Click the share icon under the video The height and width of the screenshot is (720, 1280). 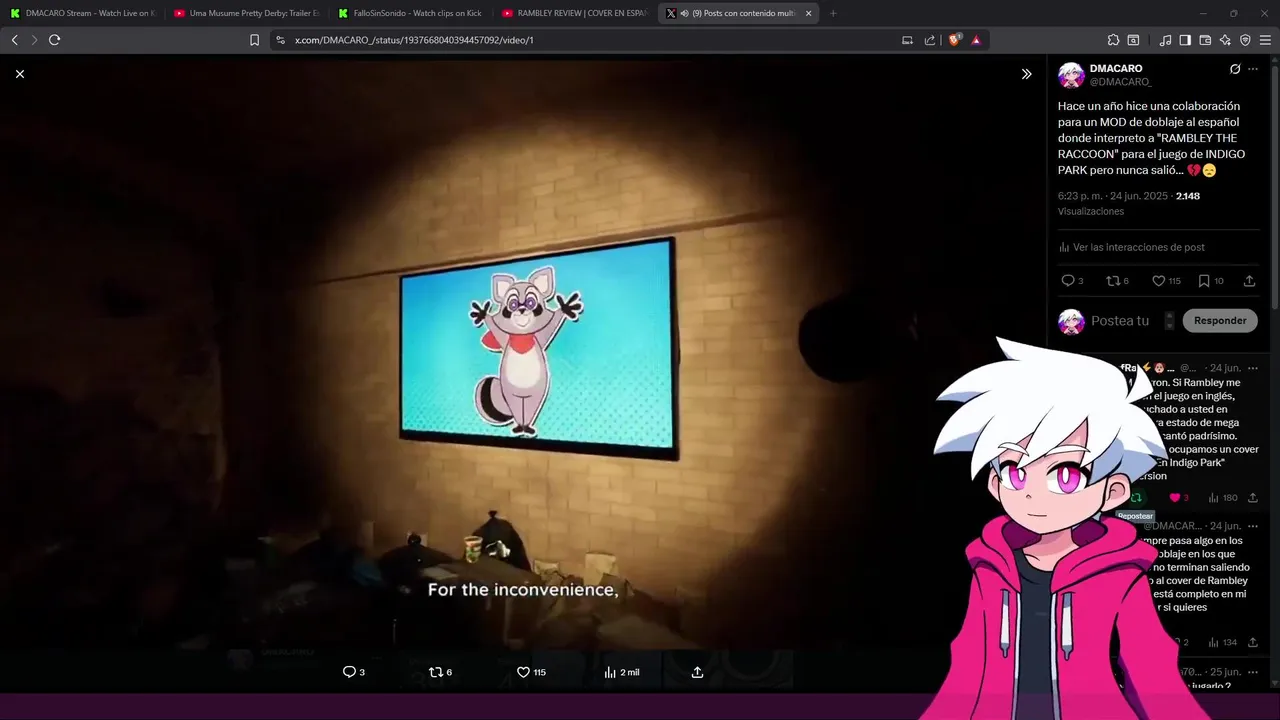[697, 672]
